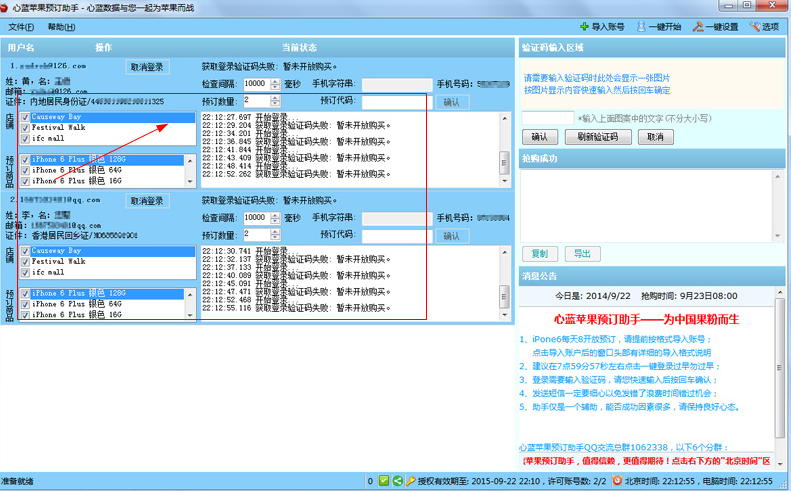Click the 一键开始 toolbar label
The height and width of the screenshot is (491, 791).
click(665, 27)
